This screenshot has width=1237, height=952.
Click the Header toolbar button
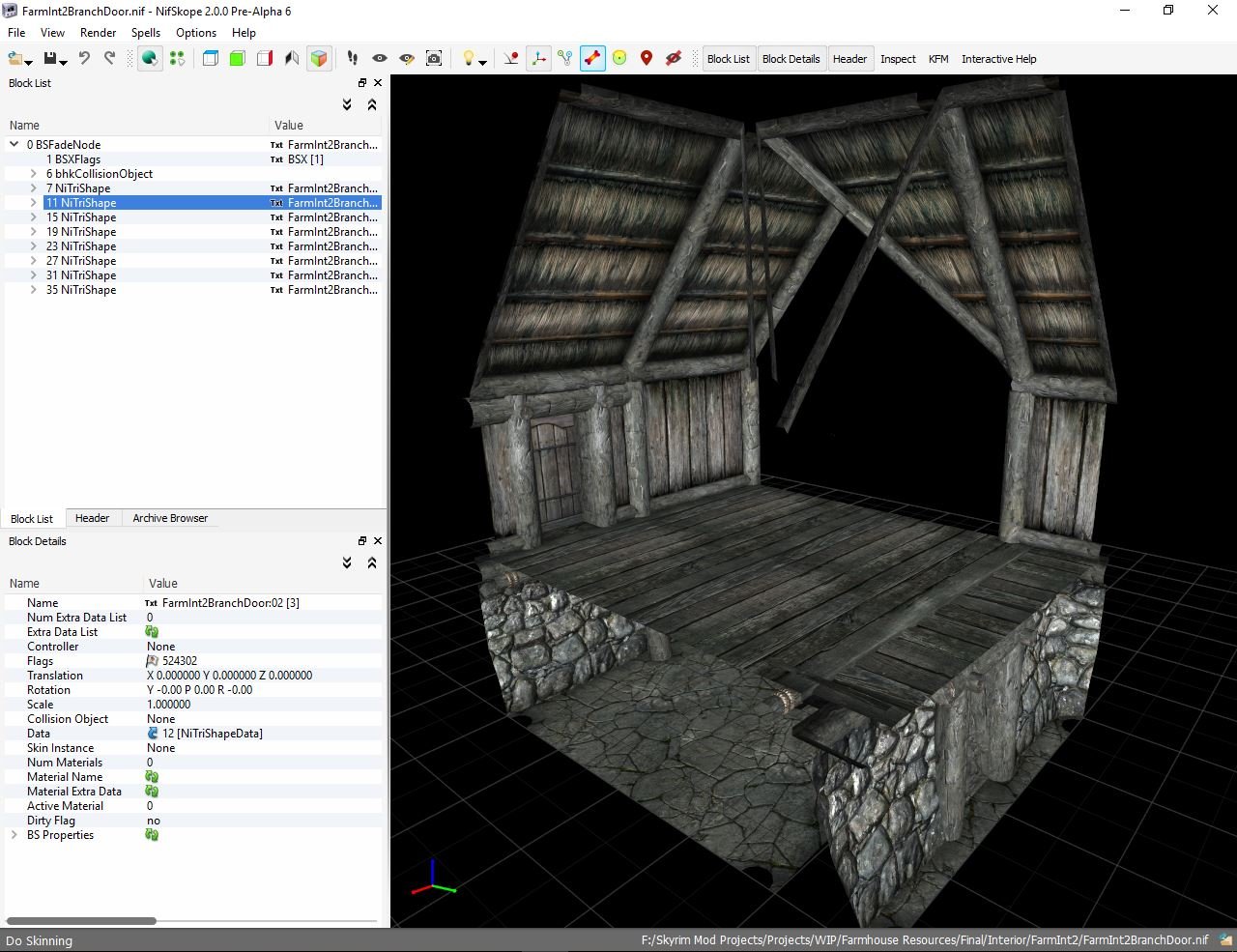pos(849,59)
